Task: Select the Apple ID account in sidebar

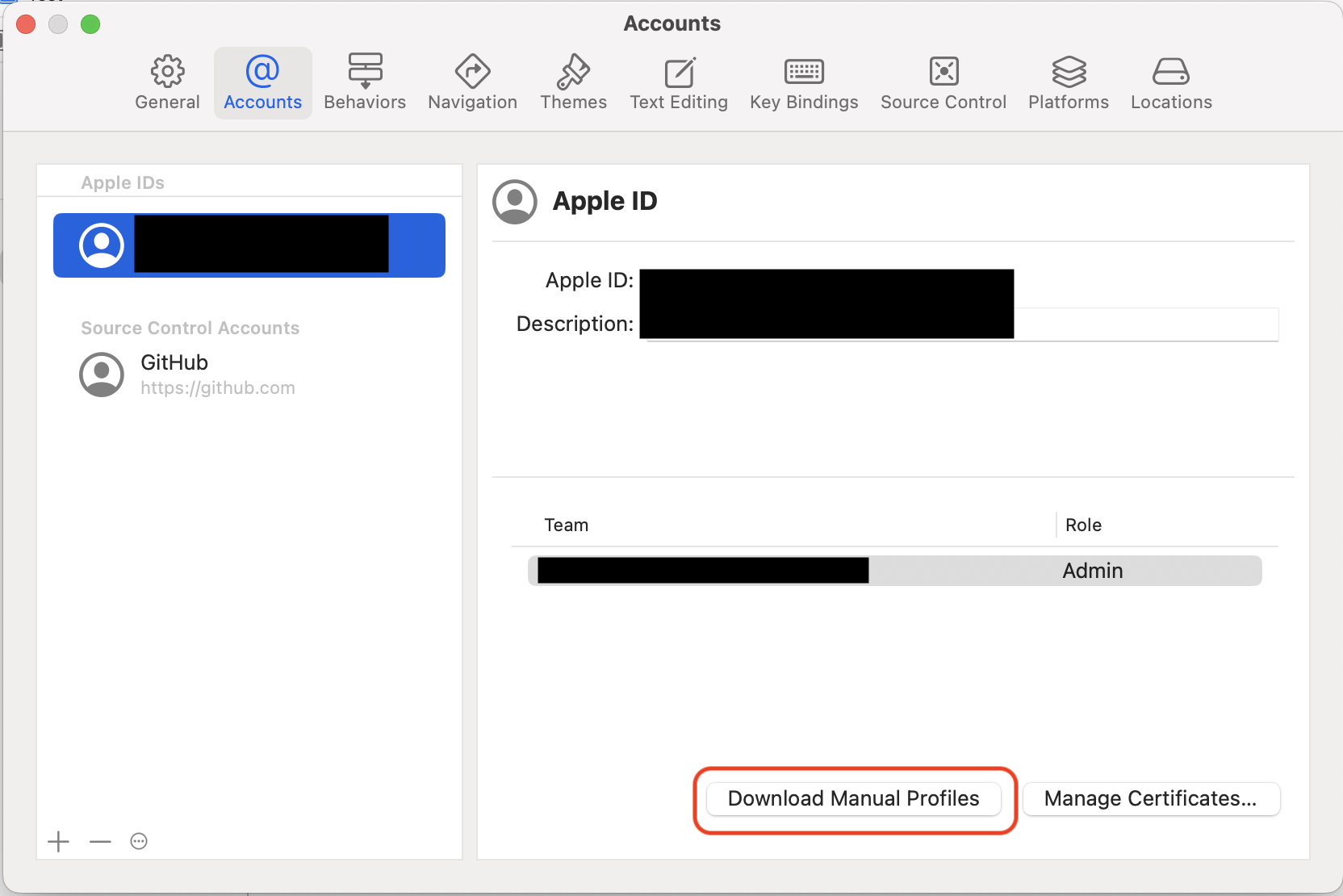Action: tap(249, 245)
